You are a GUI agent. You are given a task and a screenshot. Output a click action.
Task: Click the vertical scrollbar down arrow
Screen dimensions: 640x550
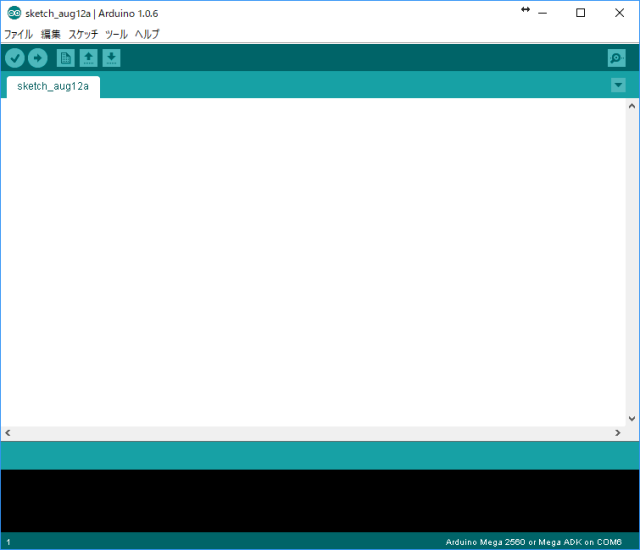point(632,419)
